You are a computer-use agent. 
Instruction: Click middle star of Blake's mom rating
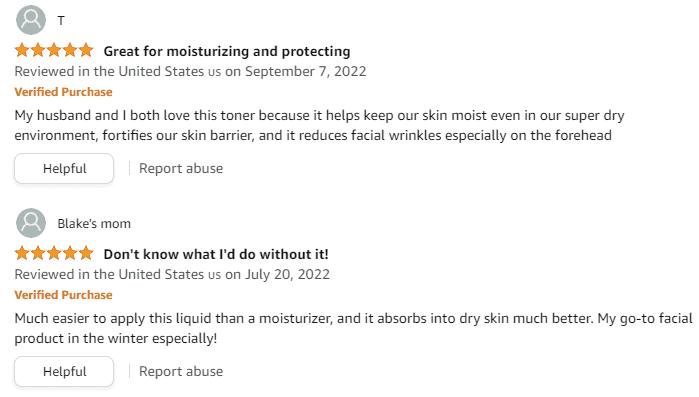click(x=54, y=253)
